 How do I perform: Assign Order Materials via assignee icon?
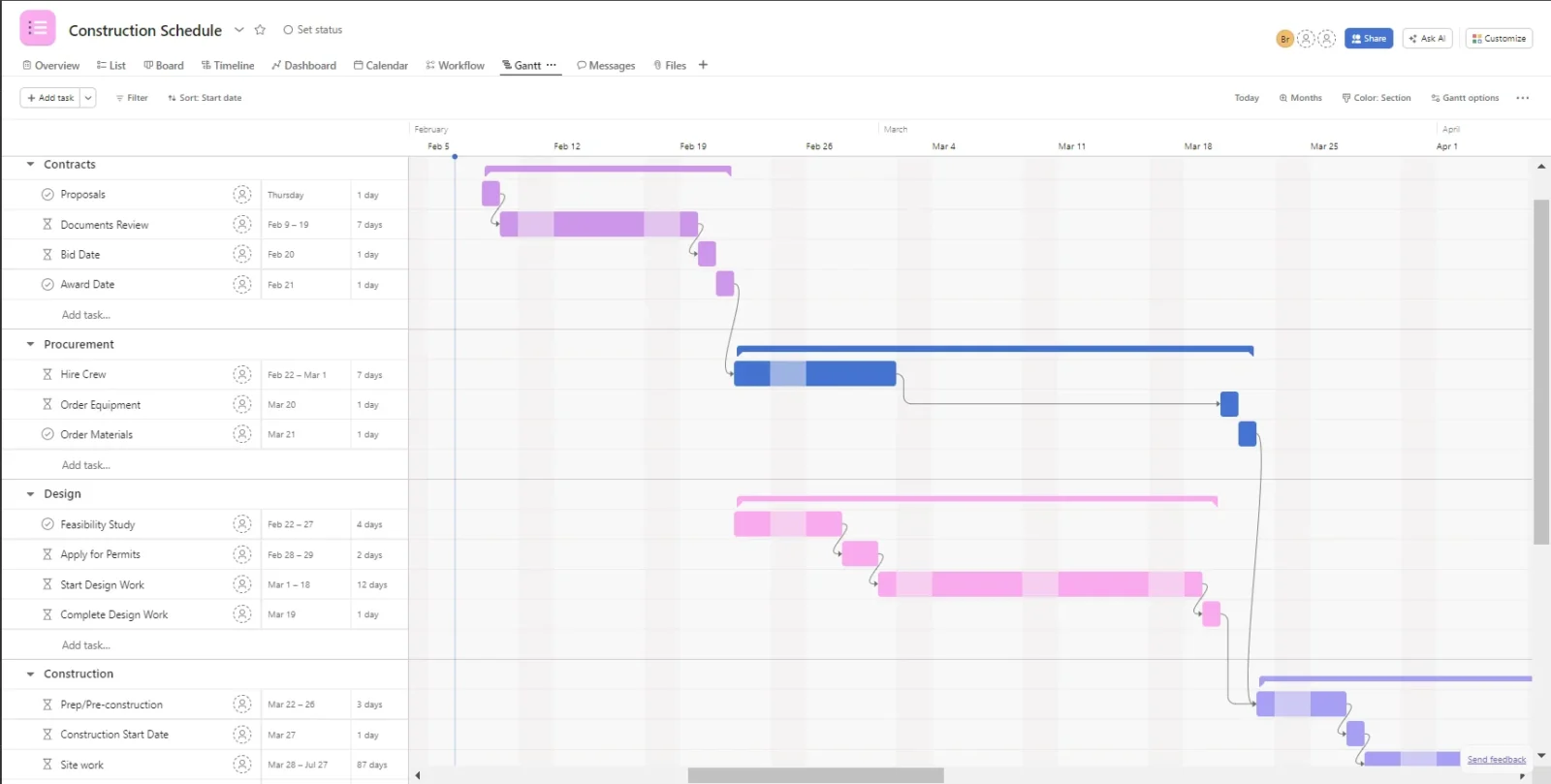point(242,434)
